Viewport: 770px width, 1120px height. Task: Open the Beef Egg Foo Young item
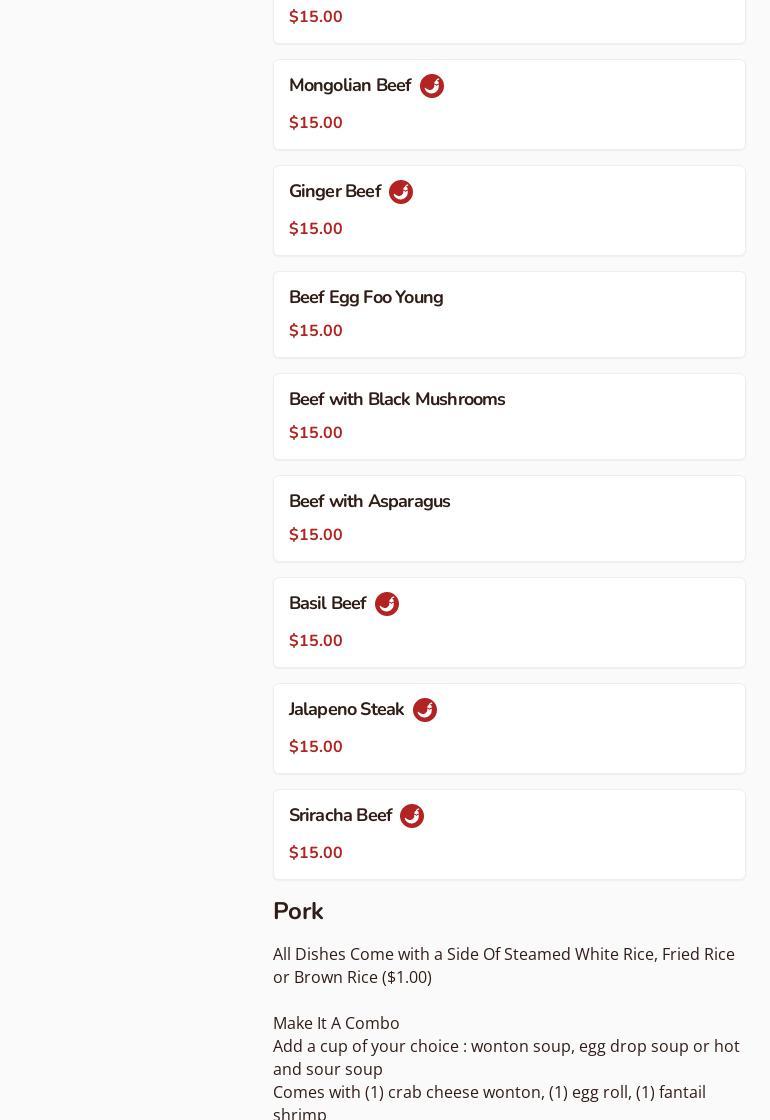366,298
